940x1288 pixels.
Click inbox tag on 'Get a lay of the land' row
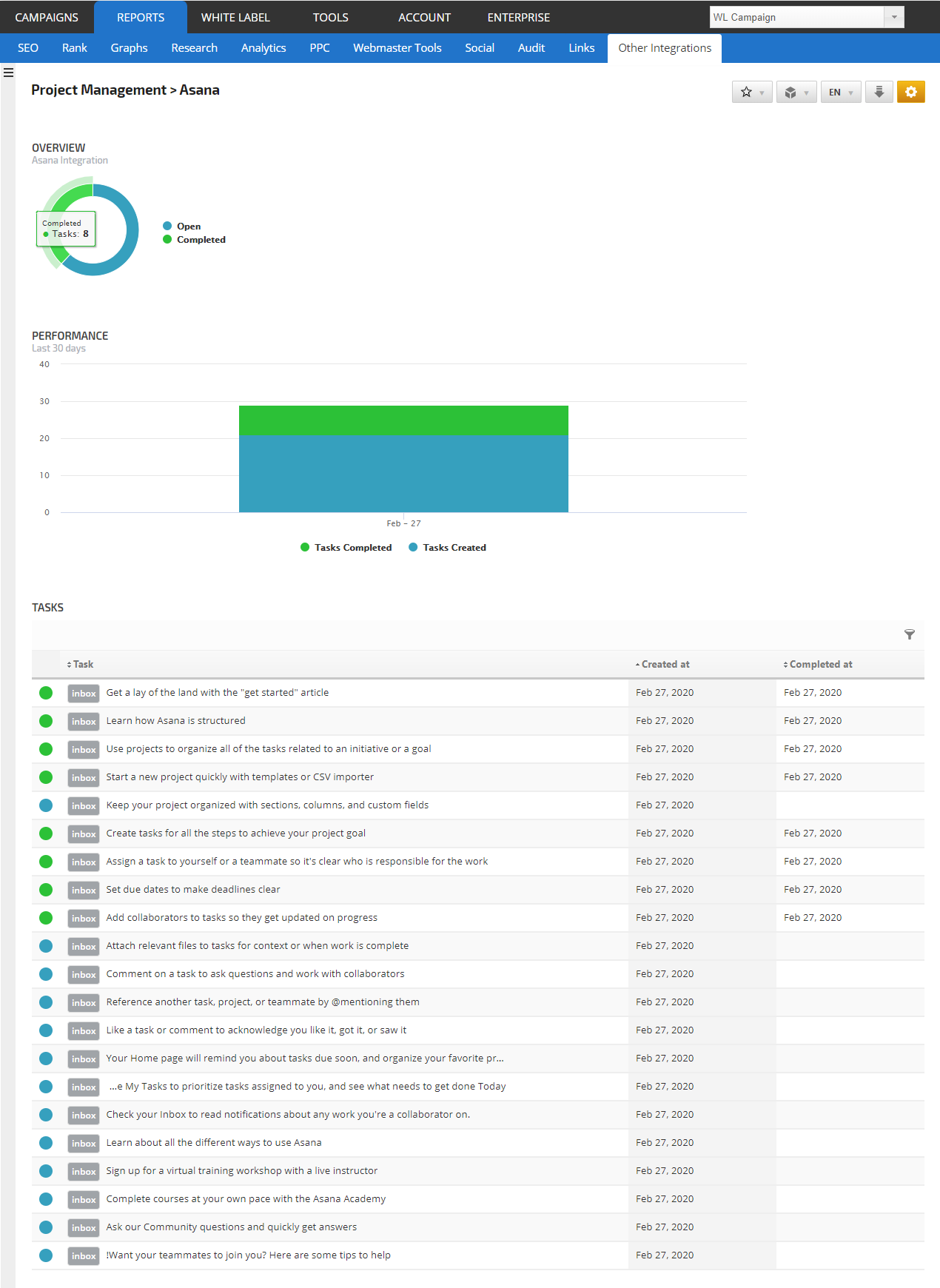click(x=84, y=693)
